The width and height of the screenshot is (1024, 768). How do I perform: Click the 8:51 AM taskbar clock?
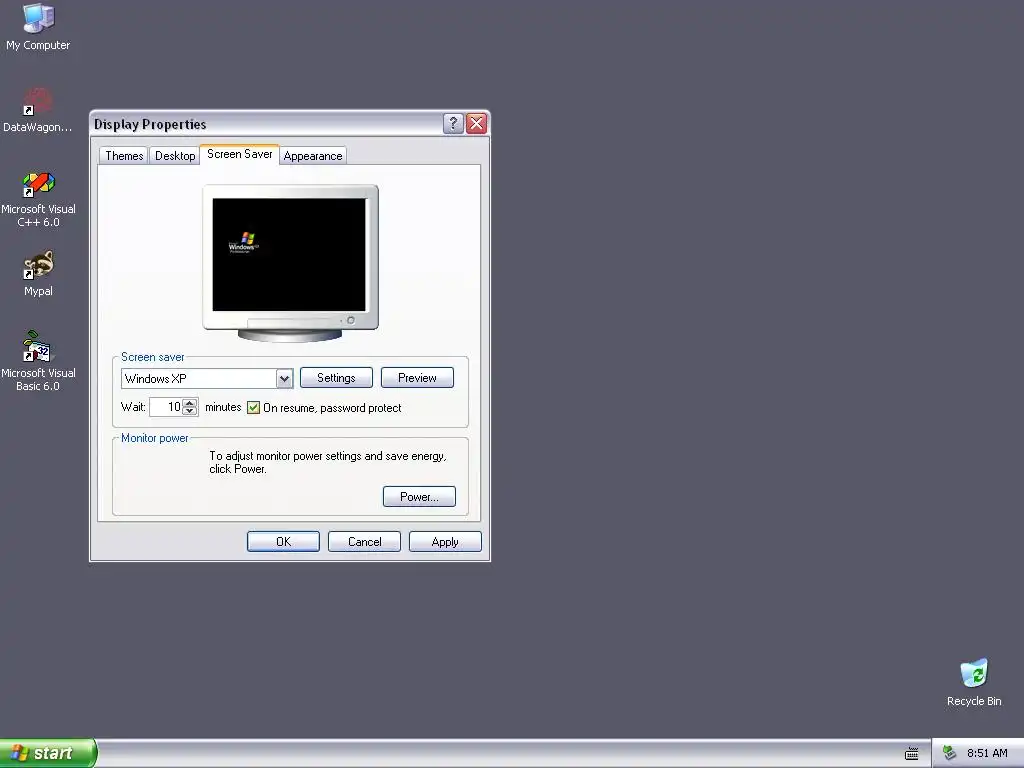point(987,753)
